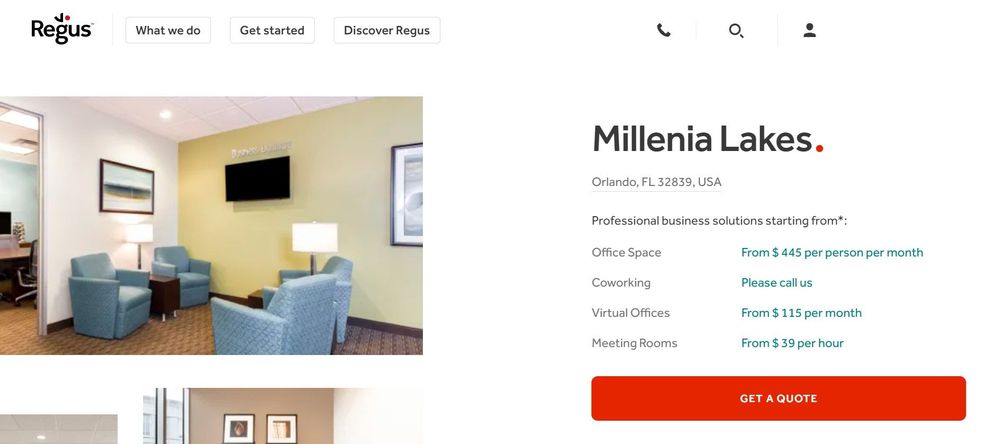Open the Orlando, FL 32839 address link
The width and height of the screenshot is (1000, 444).
[x=656, y=182]
